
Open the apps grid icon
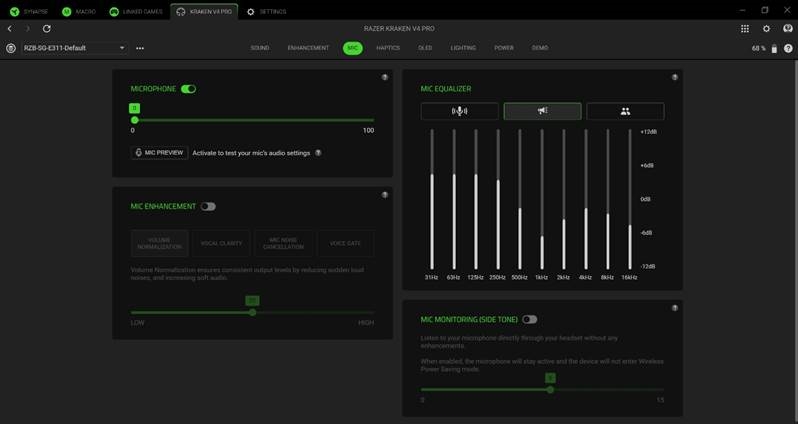745,29
